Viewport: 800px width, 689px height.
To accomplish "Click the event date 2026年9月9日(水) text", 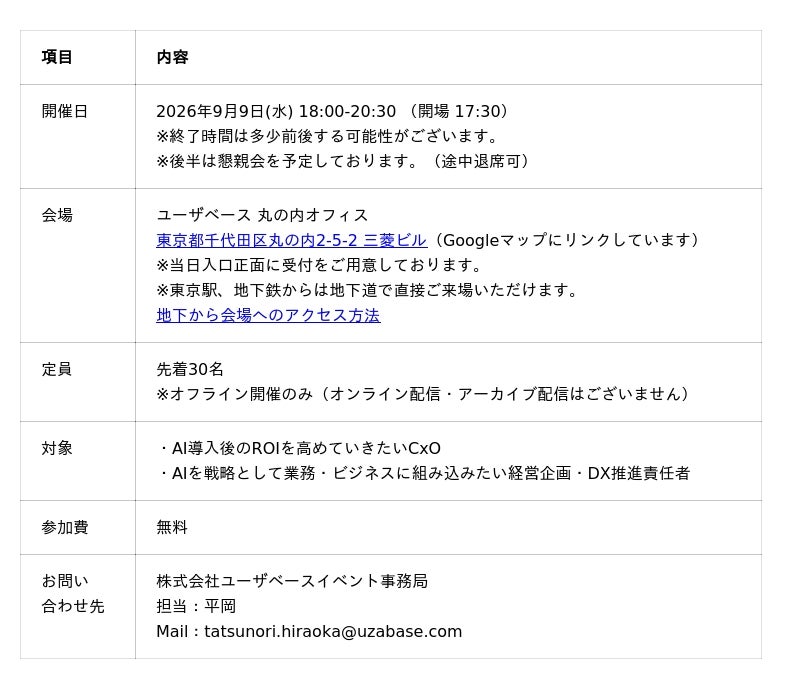I will [x=225, y=111].
